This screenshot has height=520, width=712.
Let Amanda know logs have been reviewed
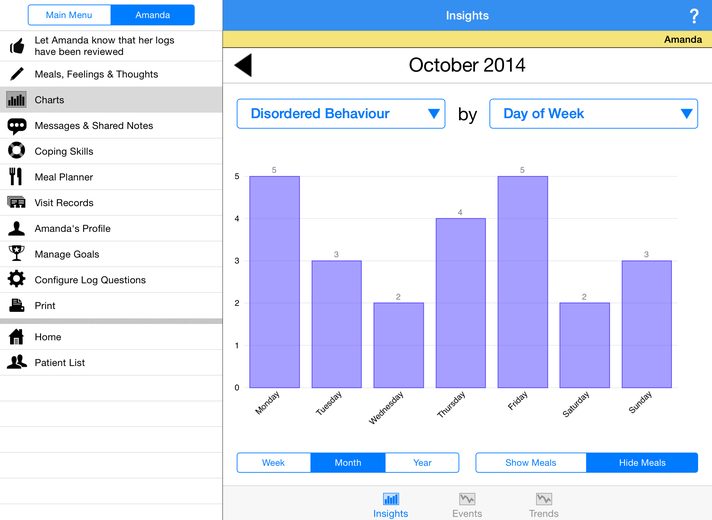point(111,46)
